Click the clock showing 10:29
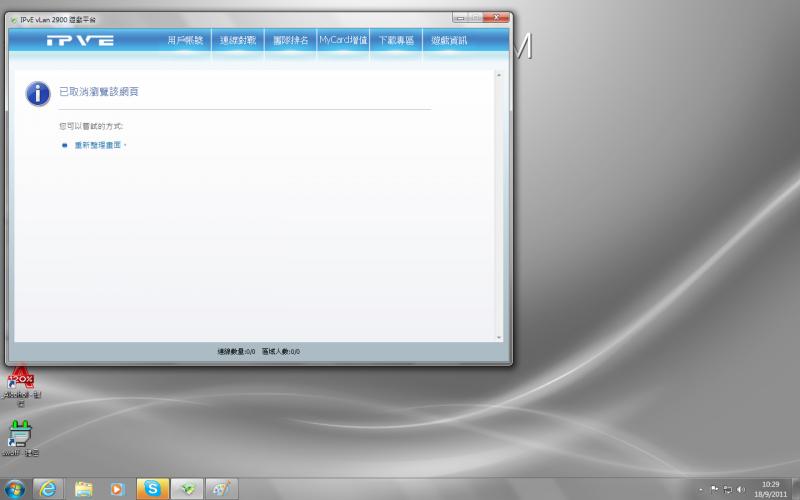Image resolution: width=800 pixels, height=500 pixels. (x=770, y=489)
